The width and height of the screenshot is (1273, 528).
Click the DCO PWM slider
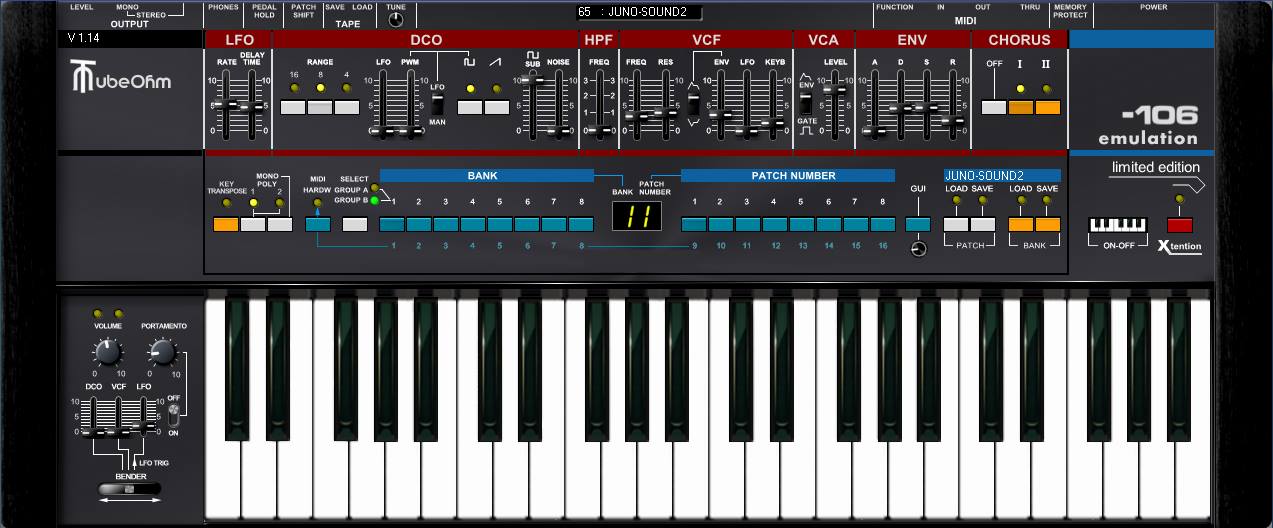point(410,105)
